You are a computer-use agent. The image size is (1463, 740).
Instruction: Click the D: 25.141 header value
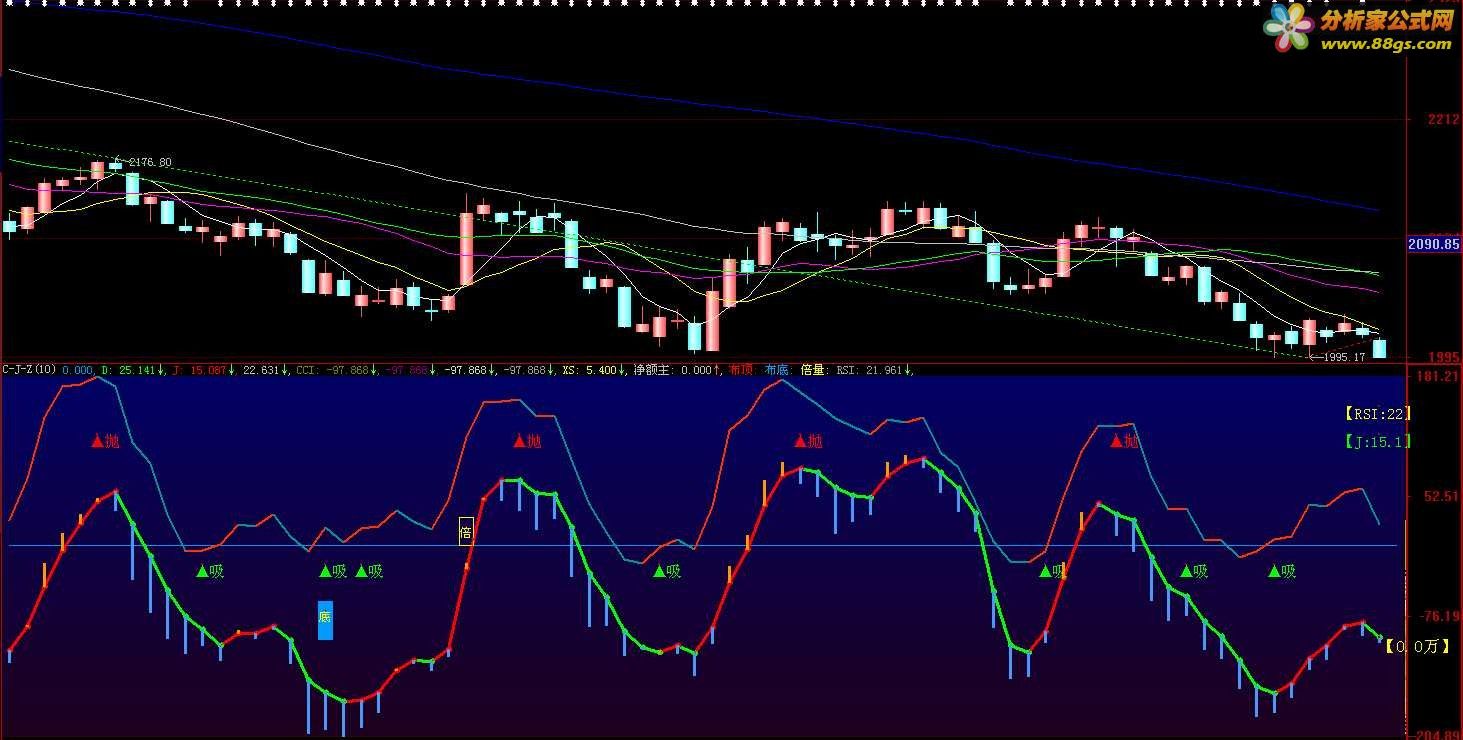click(x=134, y=370)
